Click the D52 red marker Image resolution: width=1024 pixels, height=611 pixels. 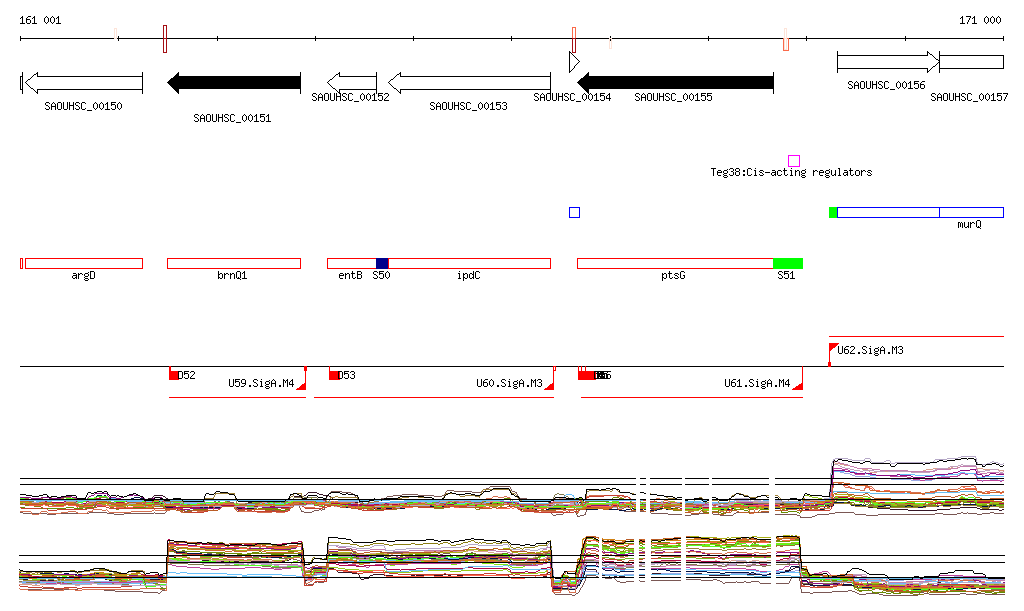pyautogui.click(x=174, y=375)
